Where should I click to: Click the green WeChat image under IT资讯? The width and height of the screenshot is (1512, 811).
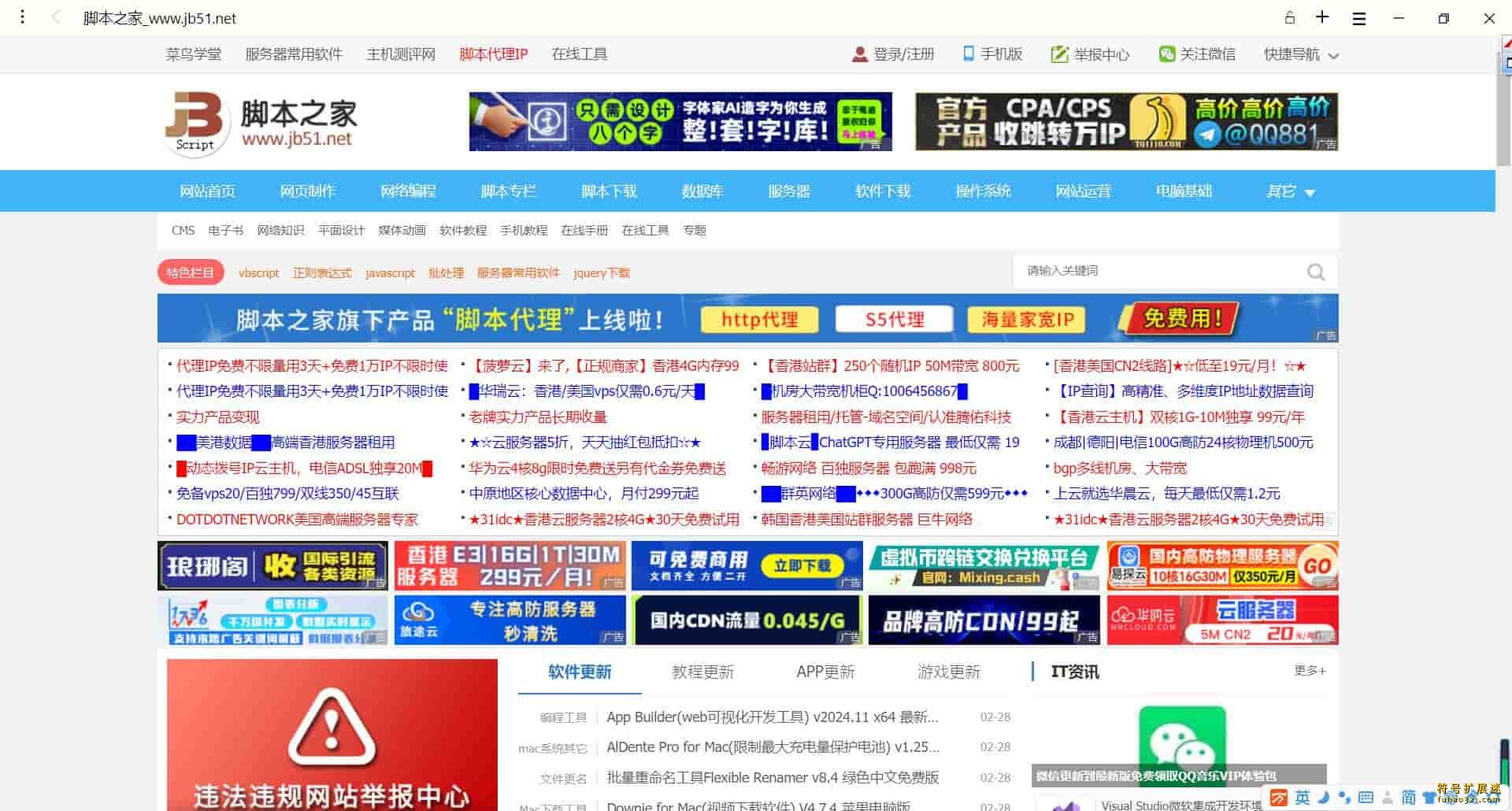(x=1181, y=746)
